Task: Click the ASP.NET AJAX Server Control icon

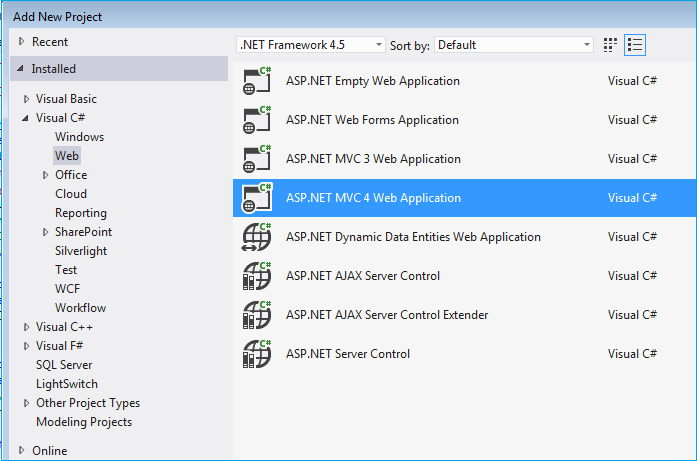Action: pyautogui.click(x=258, y=276)
